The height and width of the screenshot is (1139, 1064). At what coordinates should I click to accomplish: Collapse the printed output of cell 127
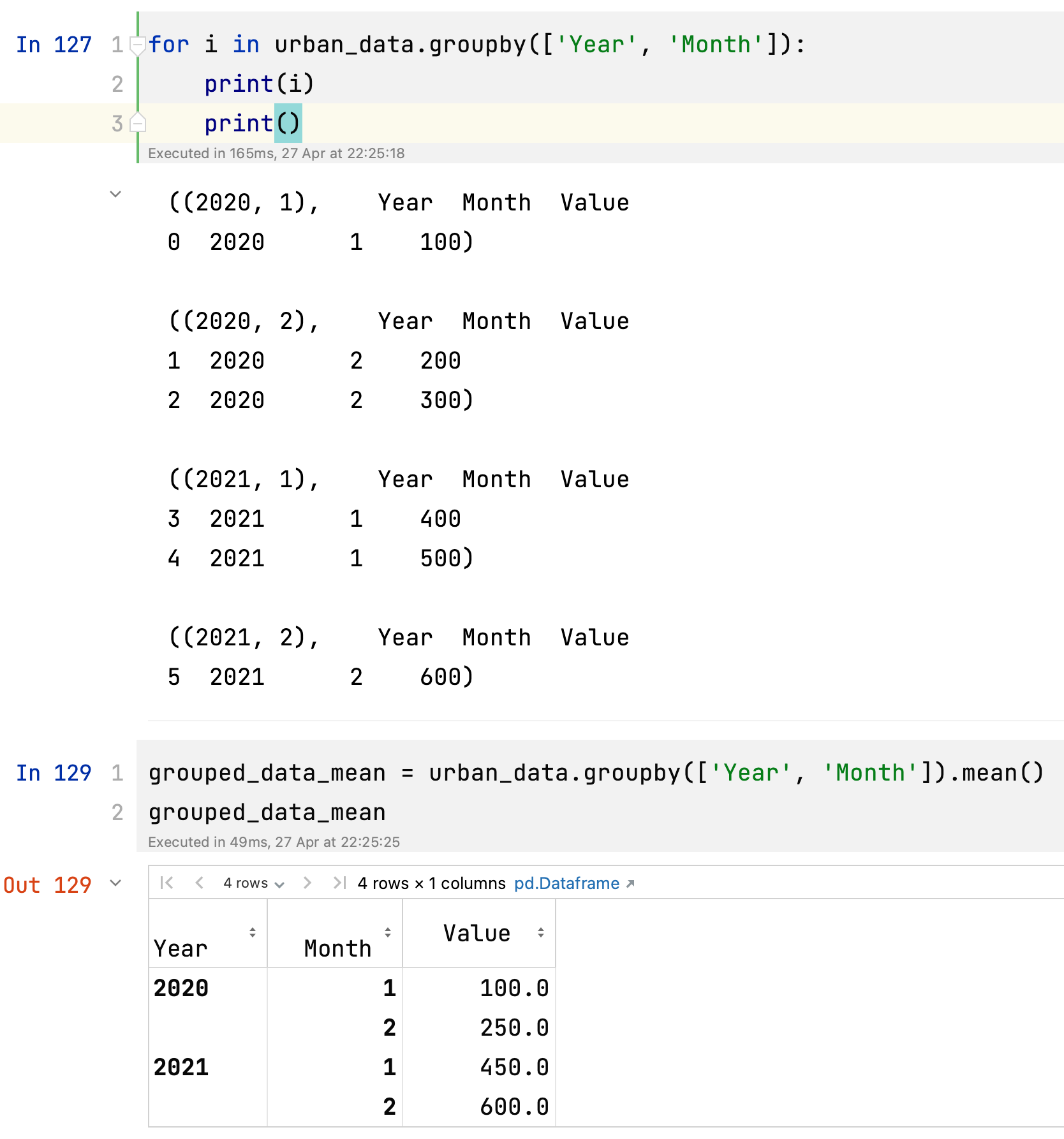tap(115, 194)
